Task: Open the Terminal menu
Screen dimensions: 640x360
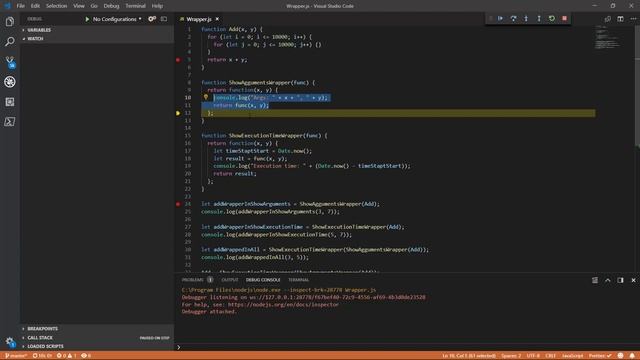Action: pyautogui.click(x=135, y=6)
